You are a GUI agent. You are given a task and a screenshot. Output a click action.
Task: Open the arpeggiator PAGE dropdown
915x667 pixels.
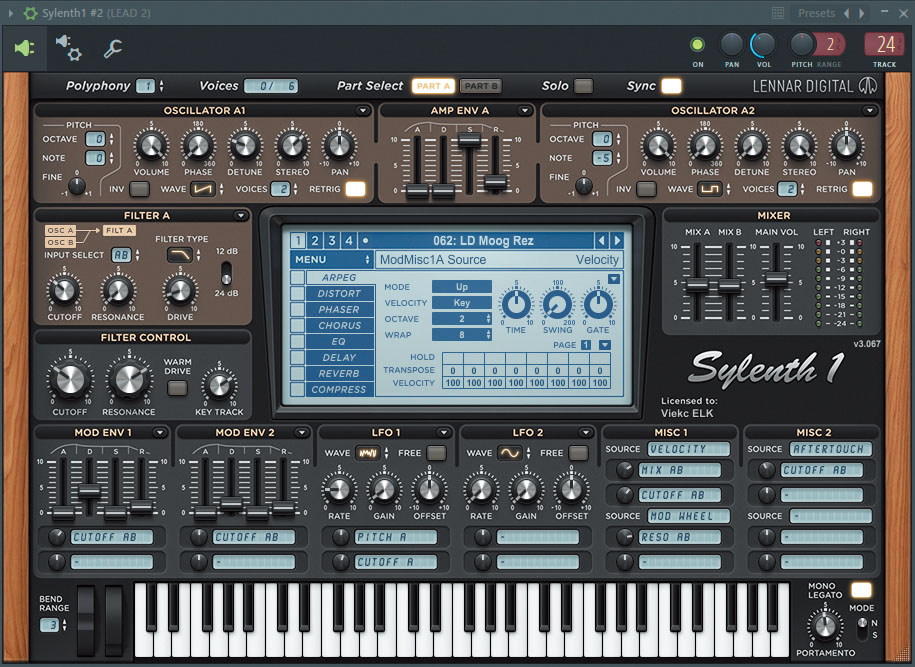(605, 345)
